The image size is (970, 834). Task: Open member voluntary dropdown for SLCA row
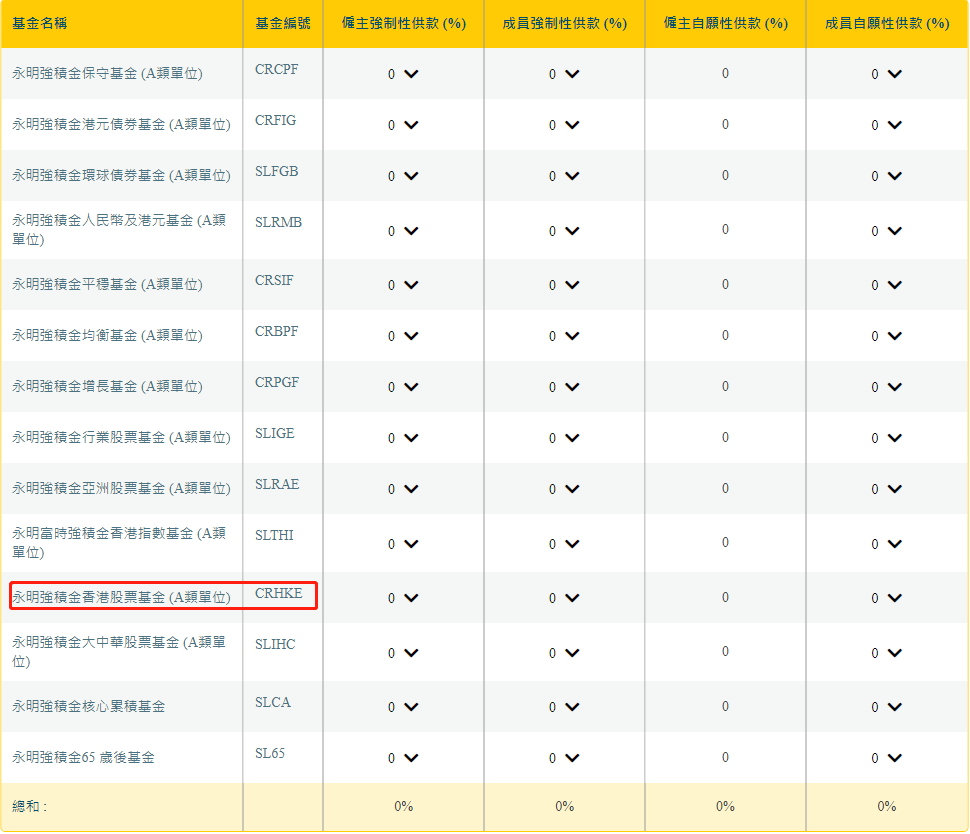tap(886, 707)
